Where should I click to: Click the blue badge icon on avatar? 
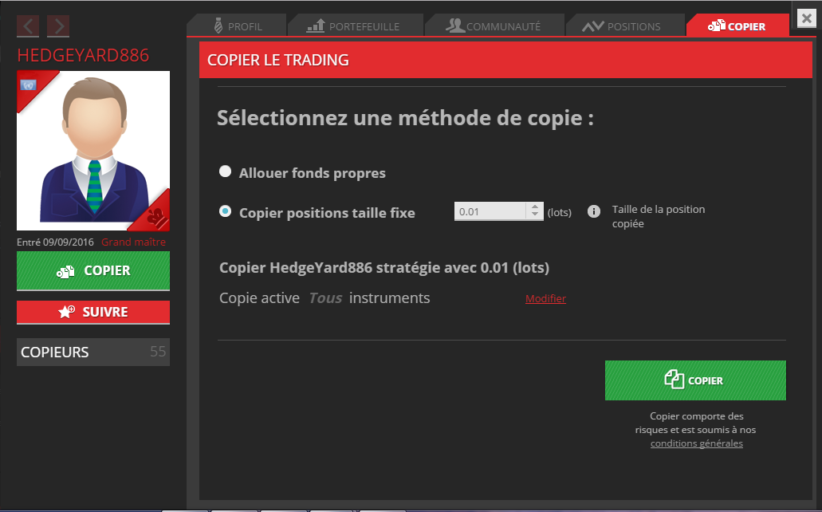[x=27, y=85]
